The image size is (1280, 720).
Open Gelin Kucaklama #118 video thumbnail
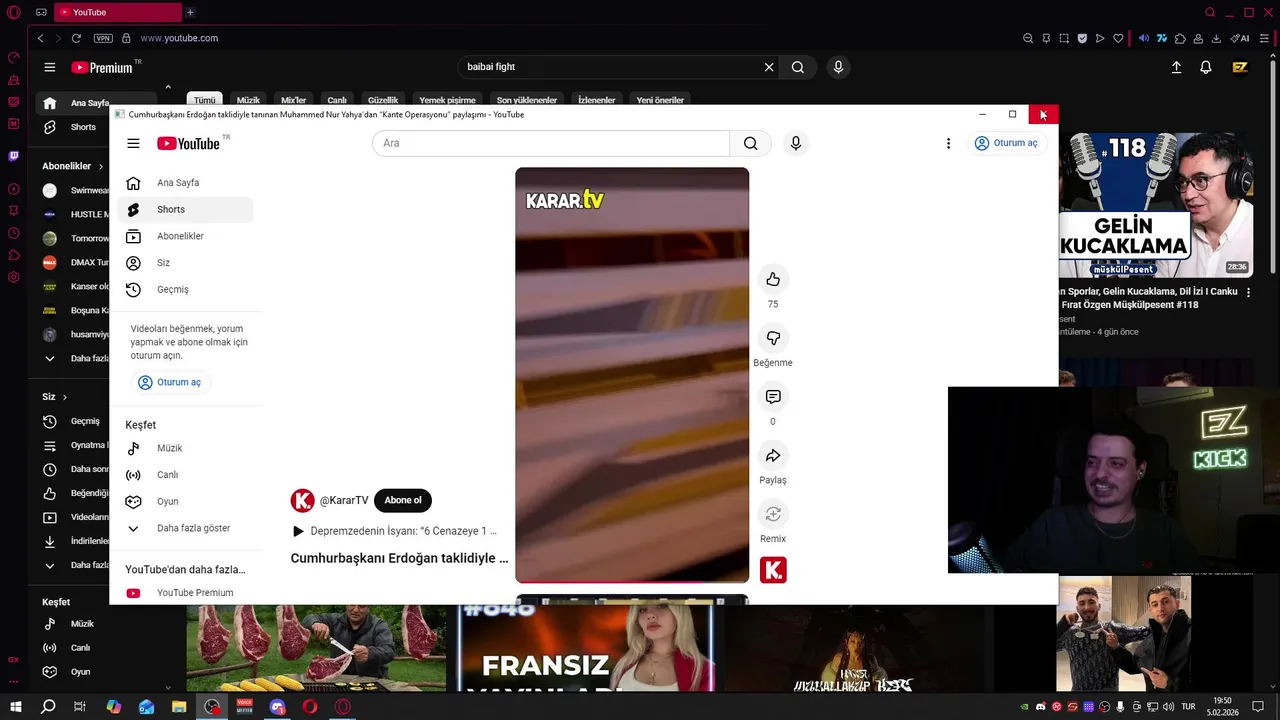[1155, 205]
